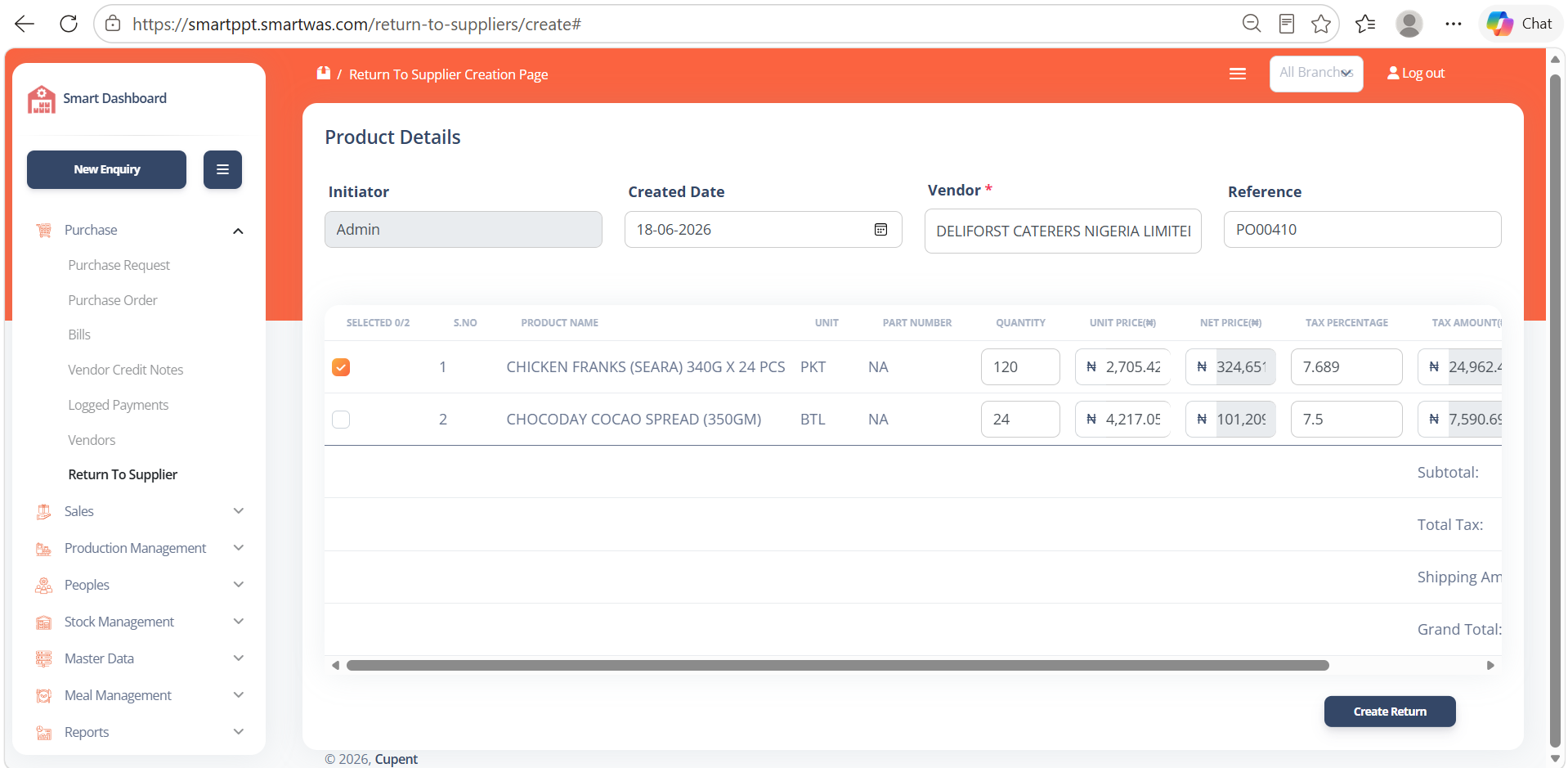This screenshot has height=768, width=1568.
Task: Click Chicken Franks quantity field 120
Action: click(x=1020, y=367)
